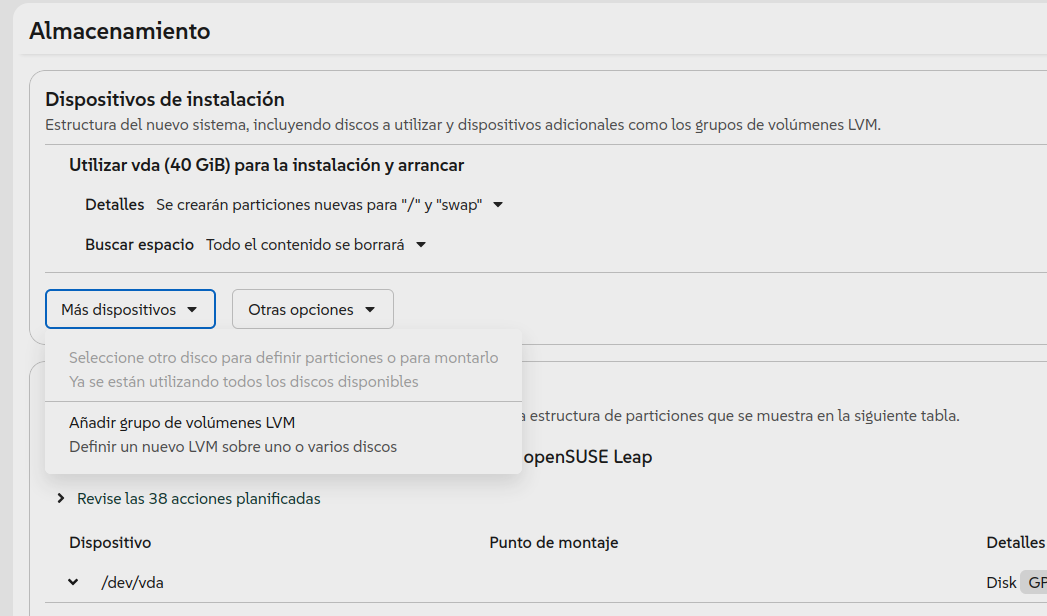Click the "Punto de montaje" column header

click(553, 542)
